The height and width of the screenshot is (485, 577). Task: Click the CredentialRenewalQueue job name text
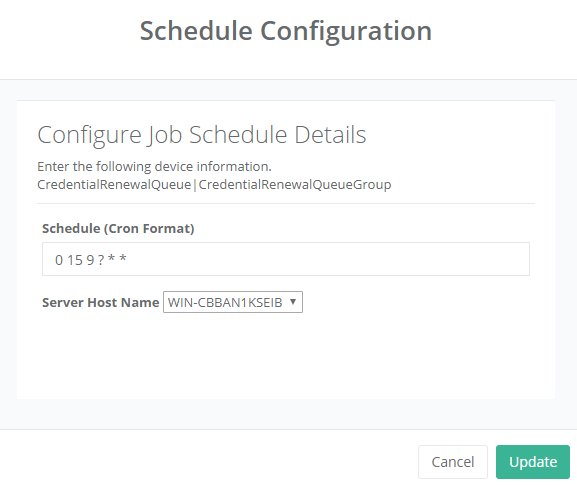pos(114,184)
